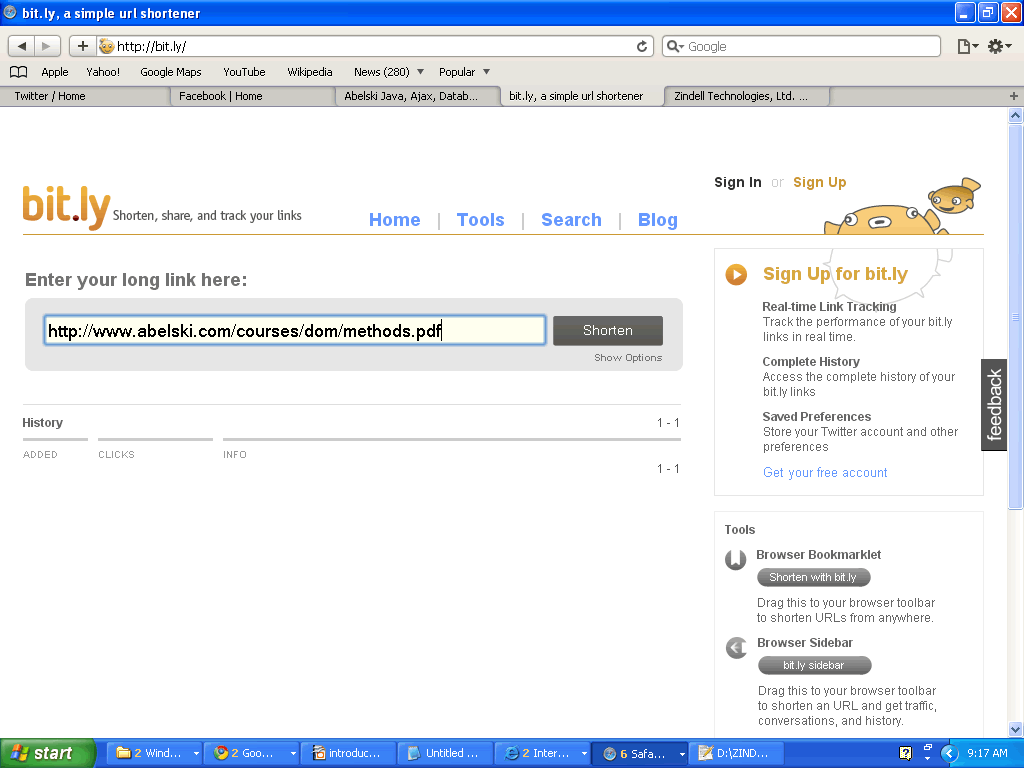Open the Home navigation link
This screenshot has width=1024, height=768.
(x=394, y=220)
